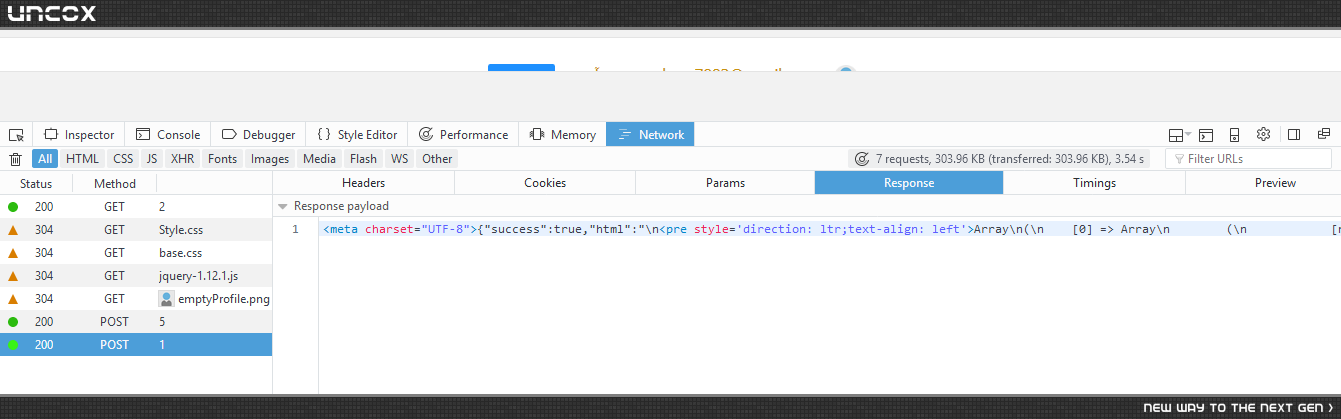This screenshot has width=1341, height=419.
Task: Sort requests by Status column
Action: pyautogui.click(x=36, y=183)
